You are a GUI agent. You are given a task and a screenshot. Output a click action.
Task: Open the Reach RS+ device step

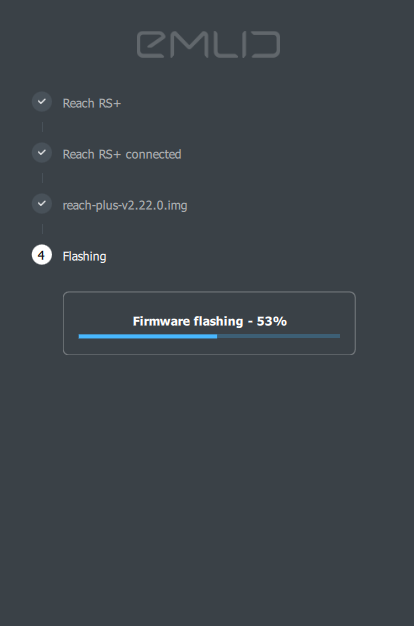click(x=91, y=103)
